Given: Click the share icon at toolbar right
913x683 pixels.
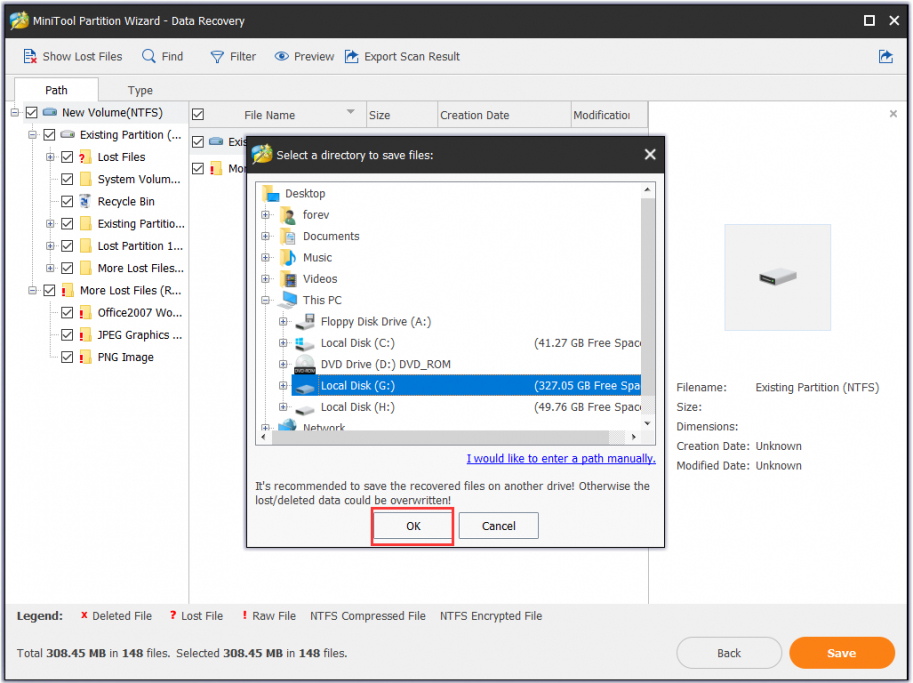Looking at the screenshot, I should click(x=886, y=56).
